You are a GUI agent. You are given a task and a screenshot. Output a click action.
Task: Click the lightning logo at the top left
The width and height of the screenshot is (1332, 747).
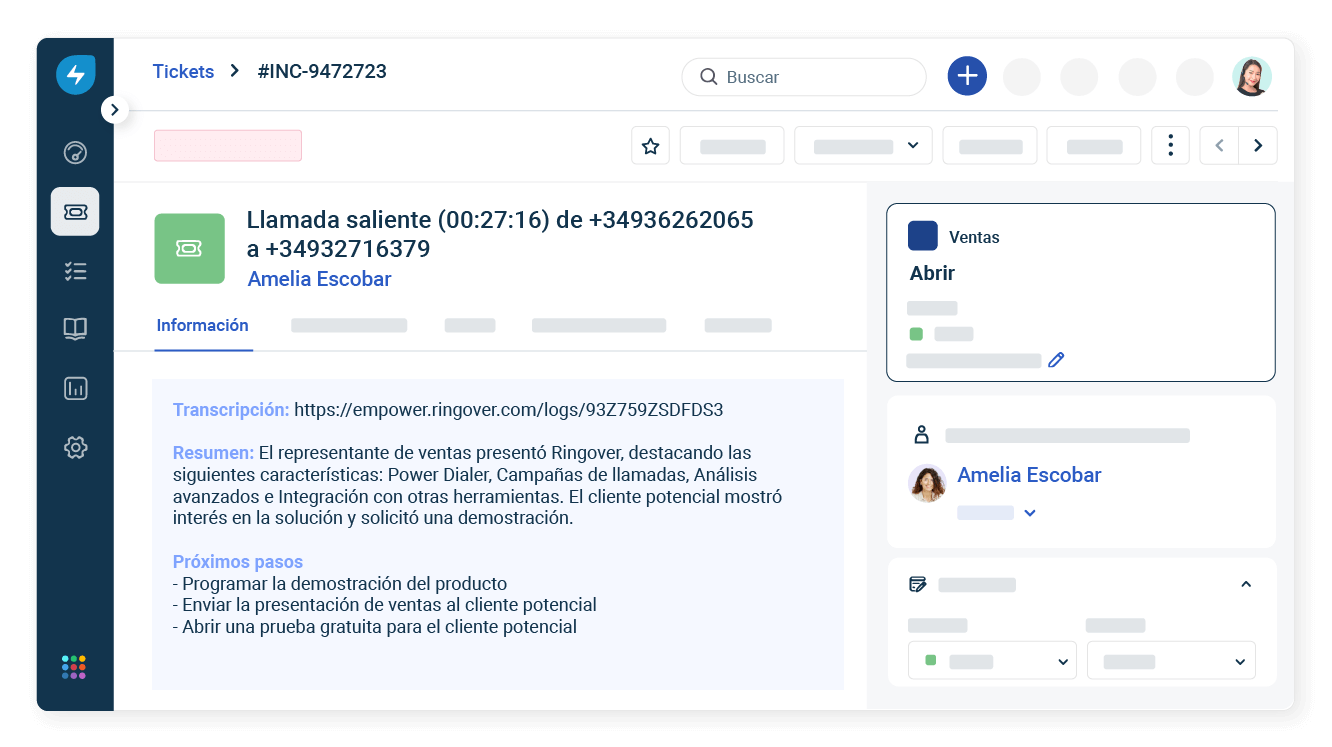[75, 74]
